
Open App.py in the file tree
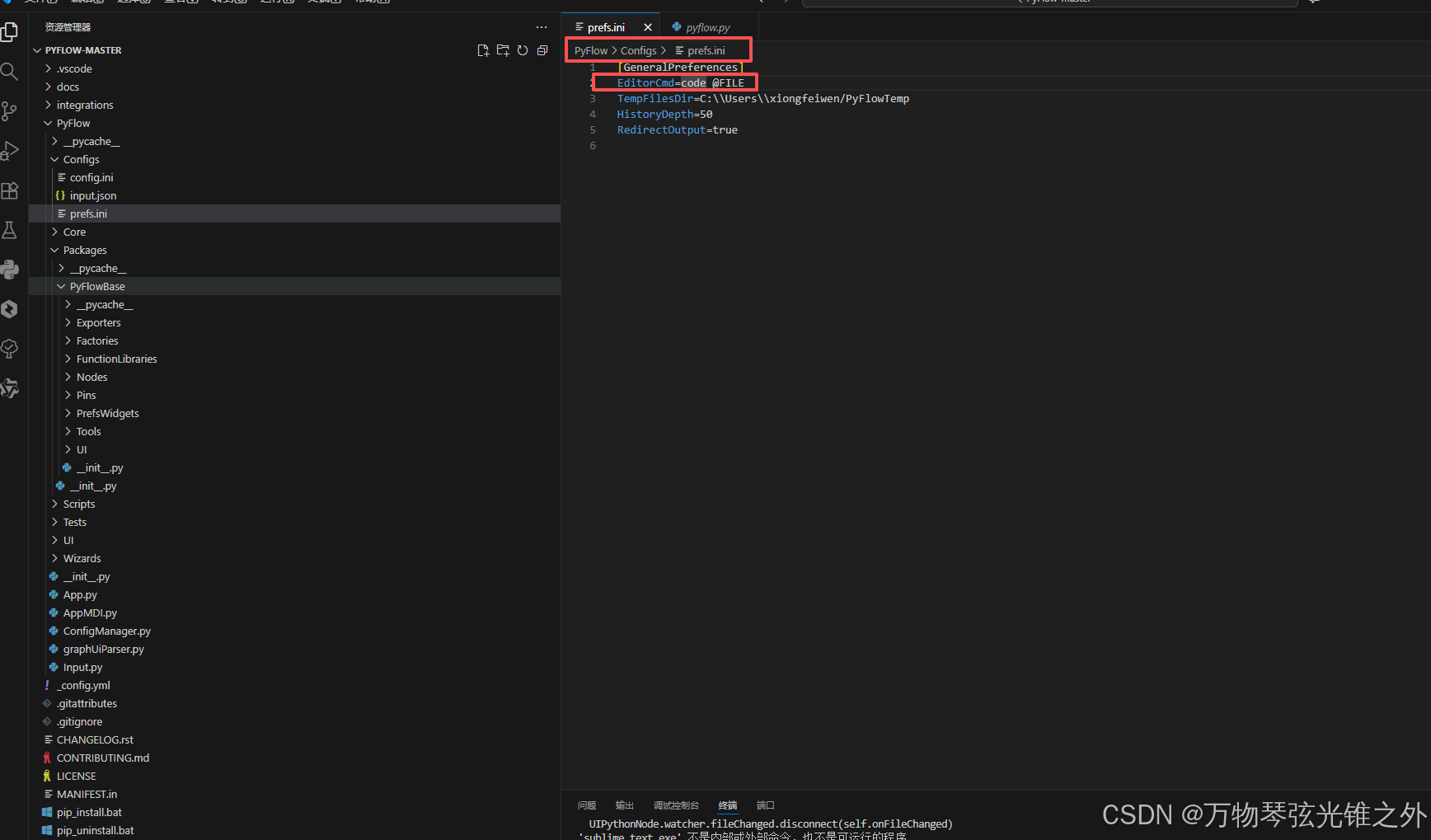pyautogui.click(x=80, y=594)
